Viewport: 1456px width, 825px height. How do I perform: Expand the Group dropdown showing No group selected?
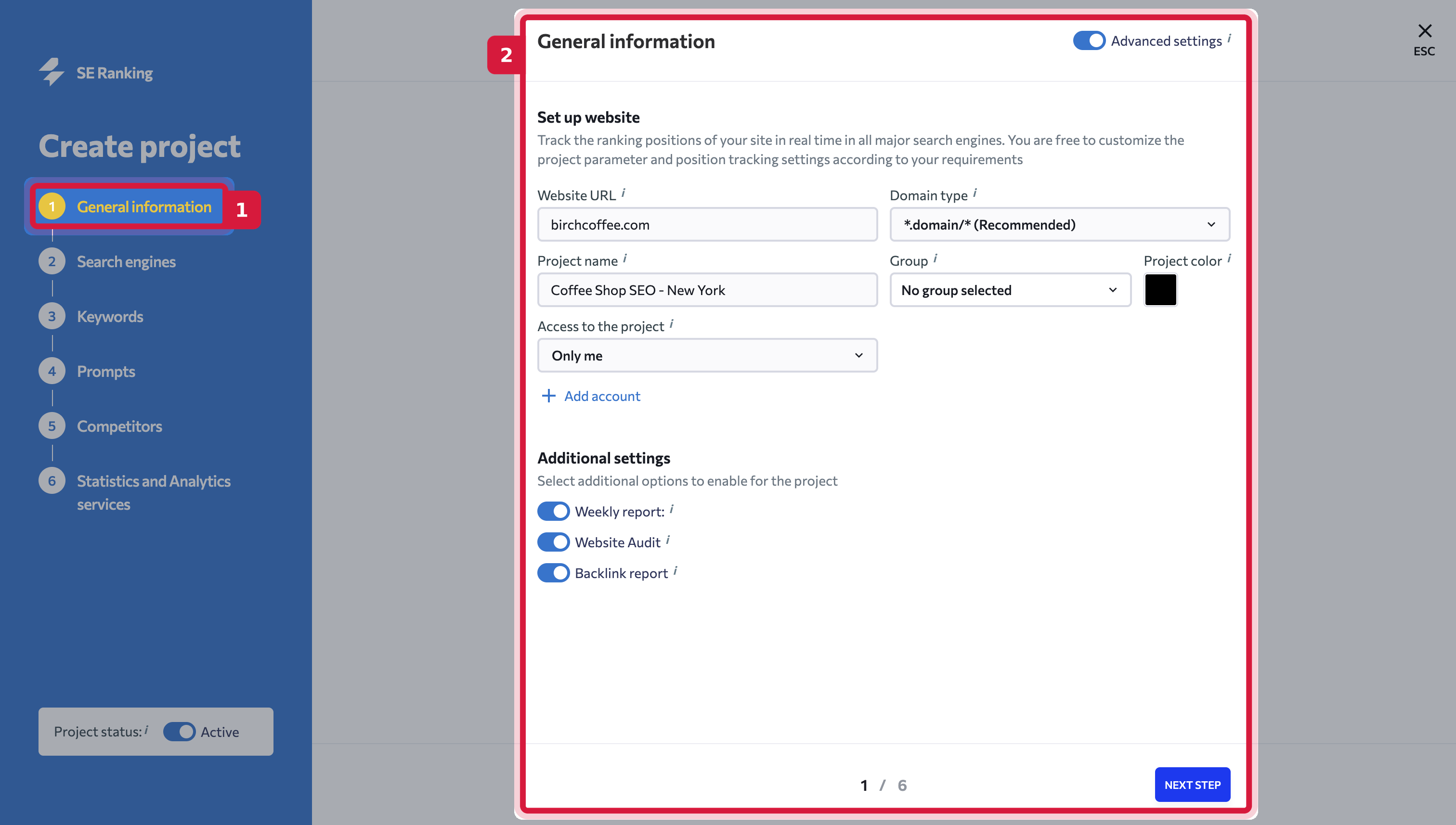click(1011, 290)
